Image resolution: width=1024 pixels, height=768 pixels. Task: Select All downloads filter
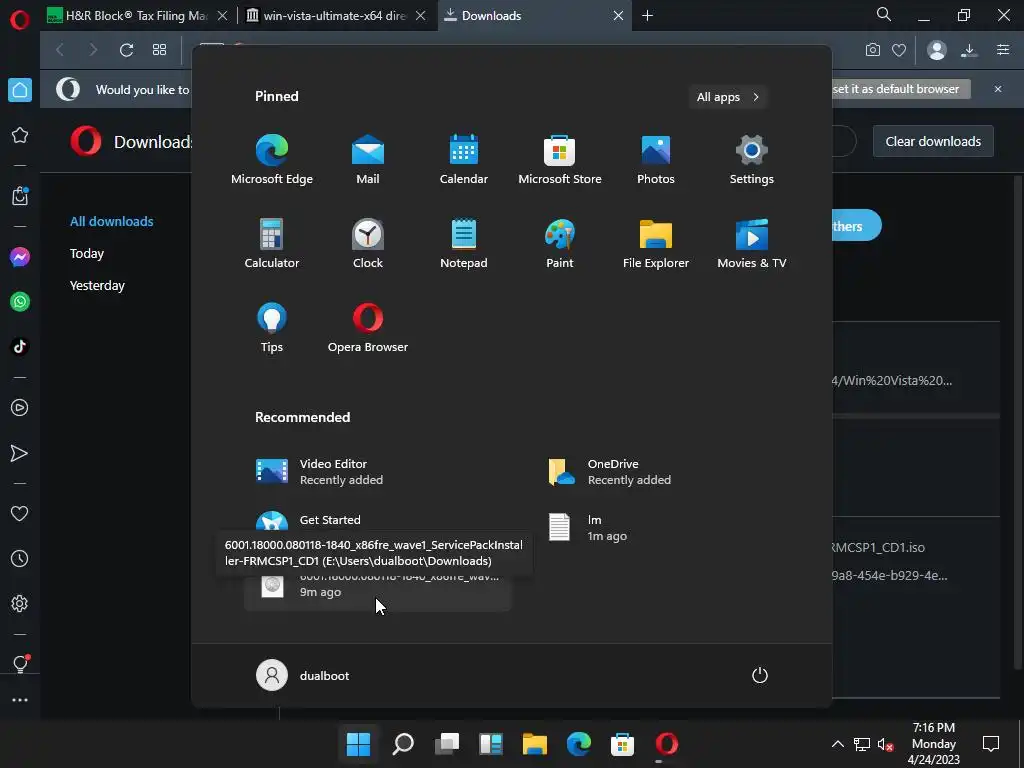point(112,221)
